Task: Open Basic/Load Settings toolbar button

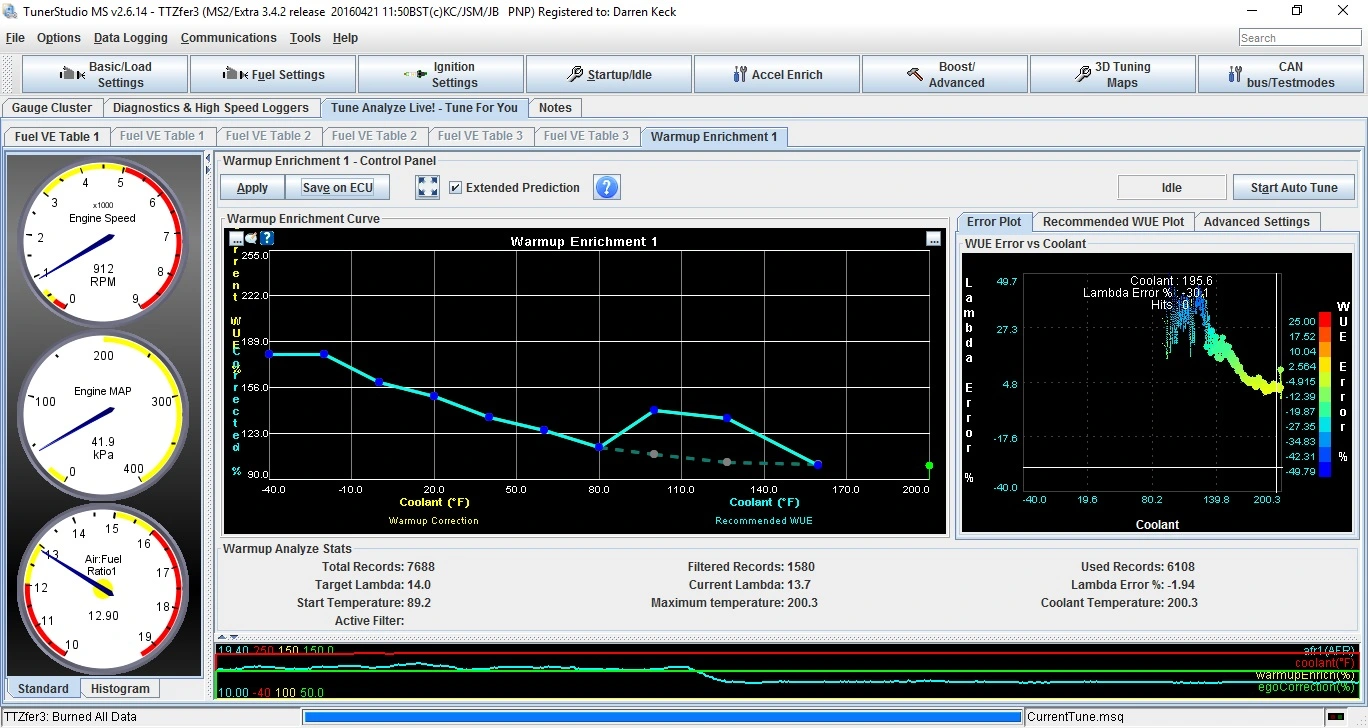Action: (x=105, y=75)
